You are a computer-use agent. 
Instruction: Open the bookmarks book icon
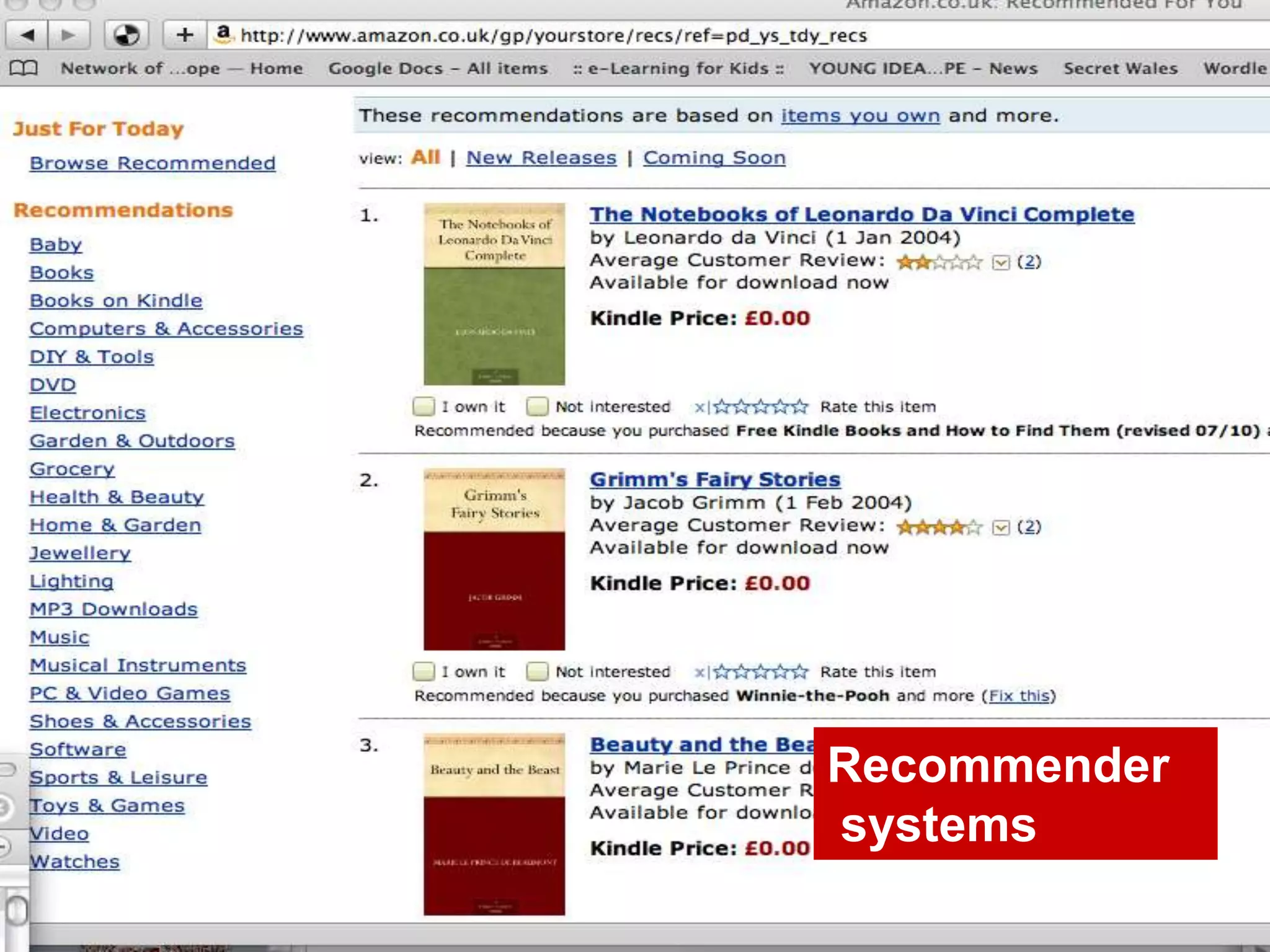[24, 68]
